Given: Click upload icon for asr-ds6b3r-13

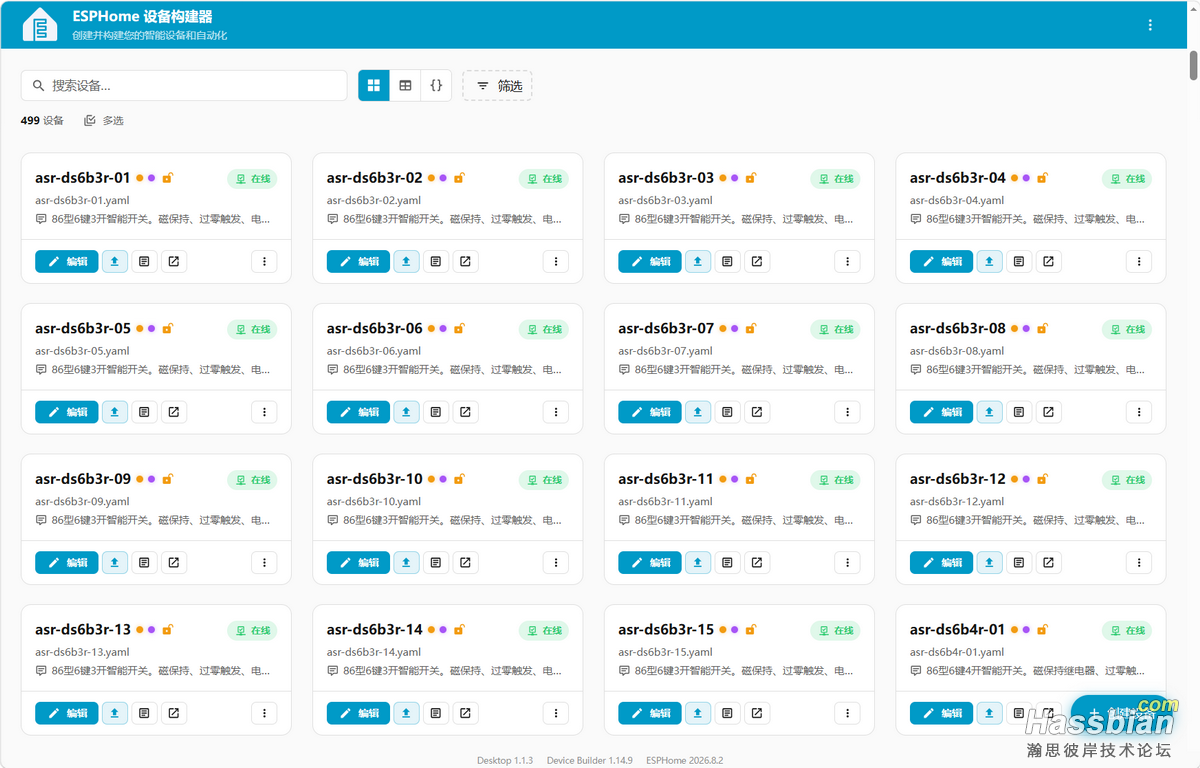Looking at the screenshot, I should click(x=115, y=713).
